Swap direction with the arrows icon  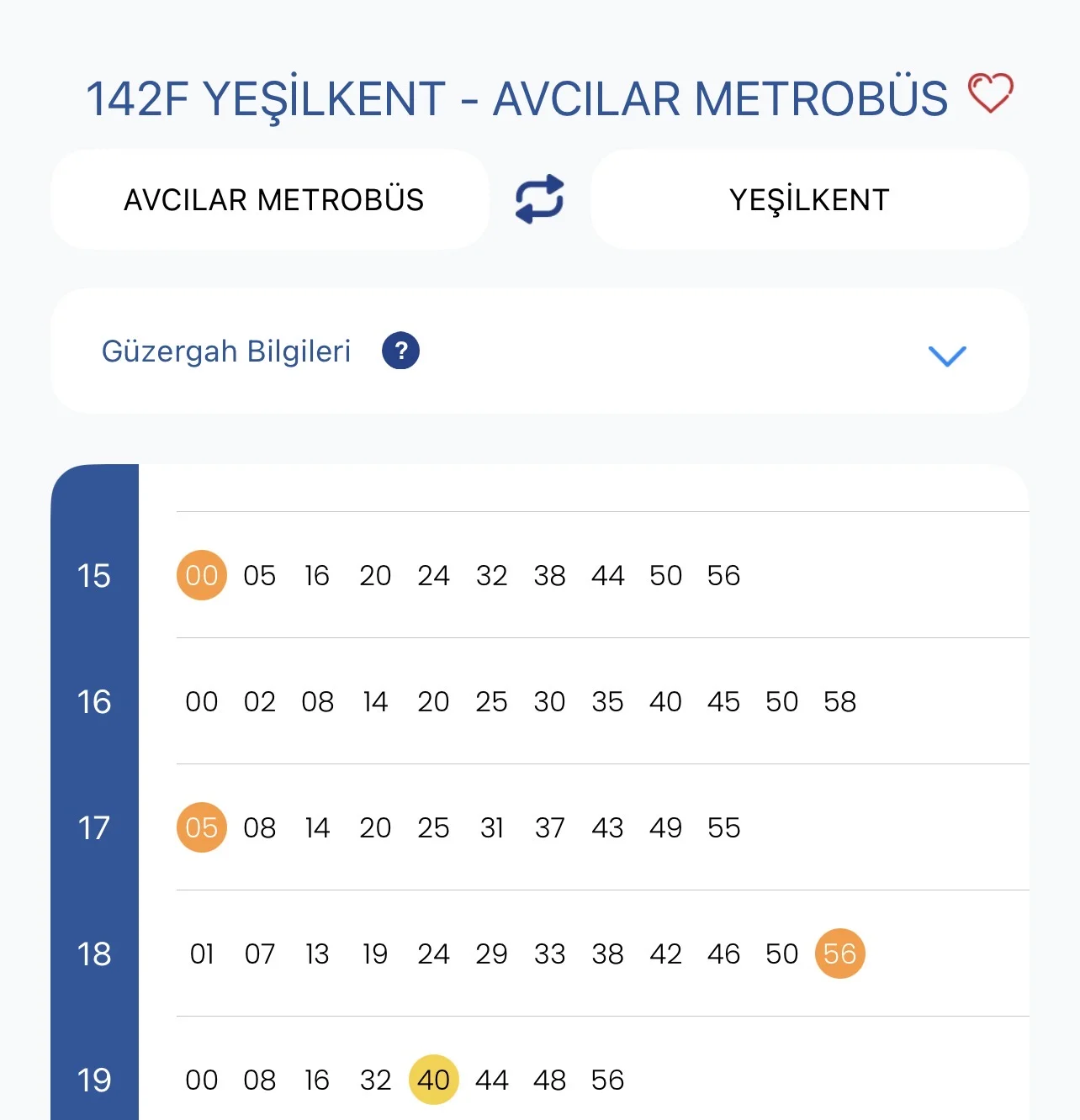click(x=539, y=199)
